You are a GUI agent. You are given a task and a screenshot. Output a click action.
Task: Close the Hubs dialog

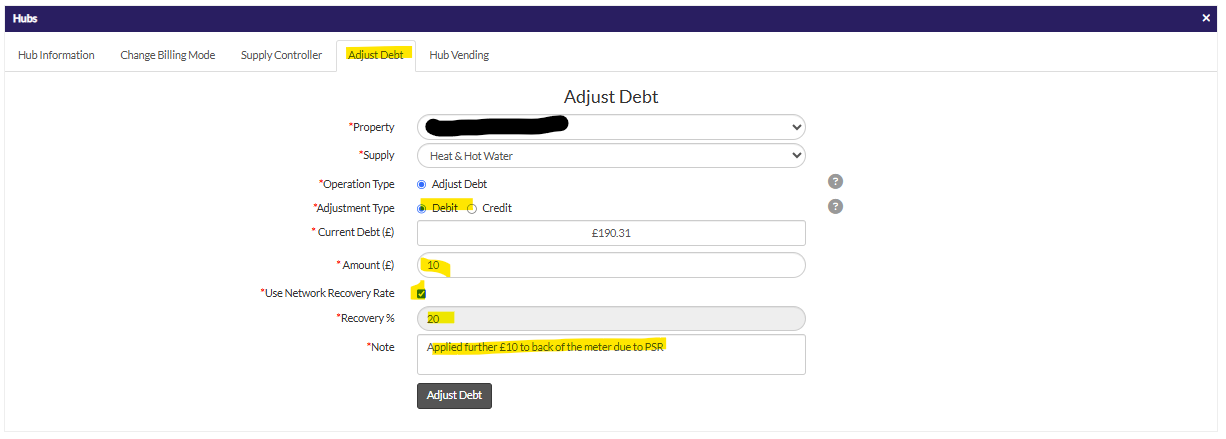pos(1206,18)
